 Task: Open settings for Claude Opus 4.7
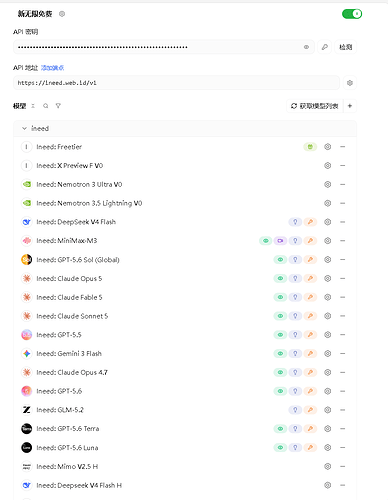(328, 372)
